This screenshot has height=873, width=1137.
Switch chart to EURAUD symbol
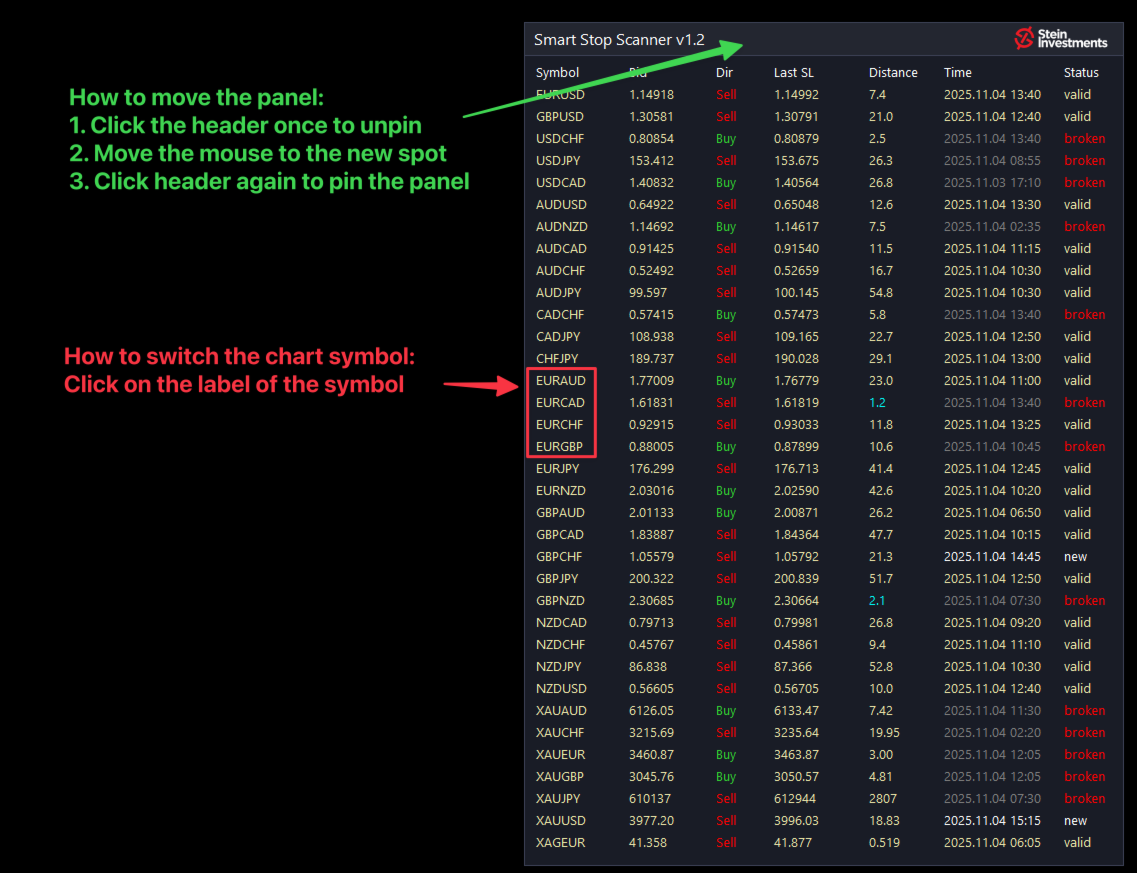click(560, 381)
